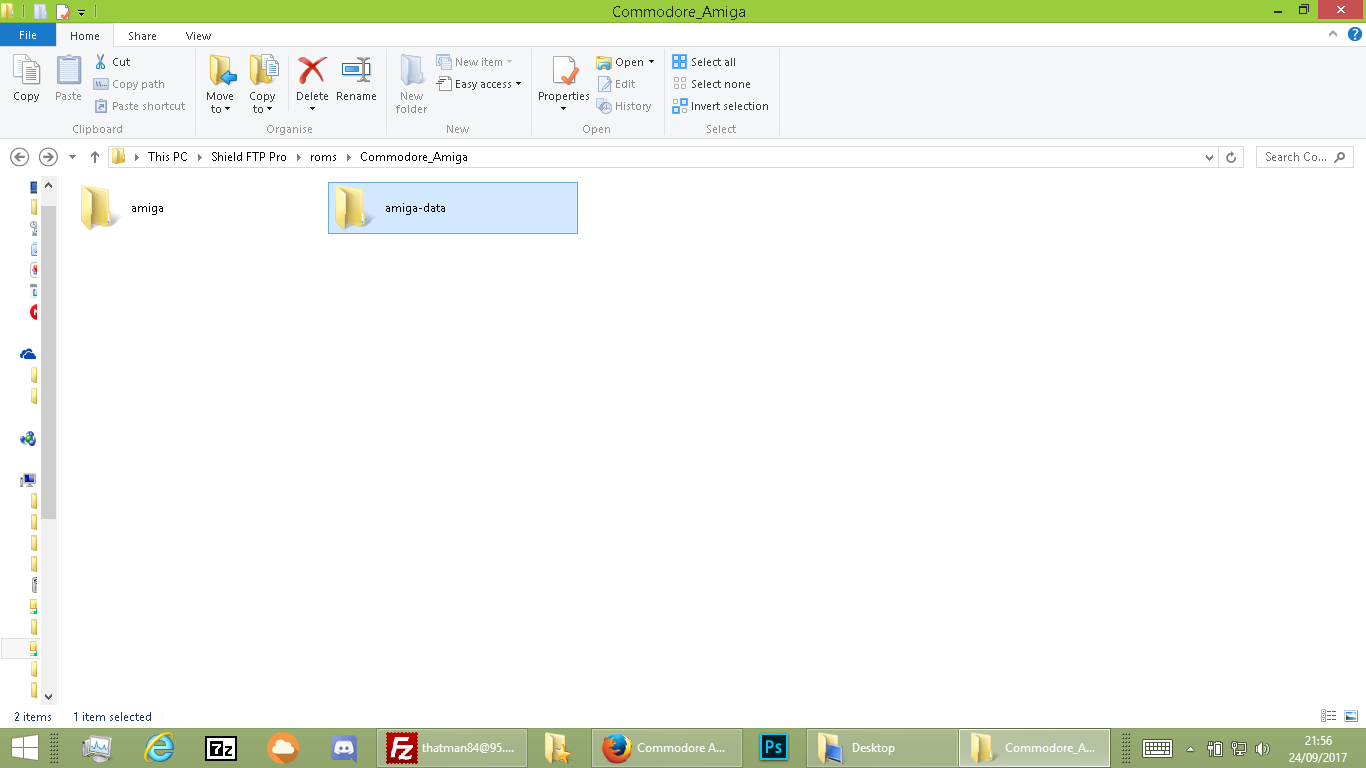Screen dimensions: 1366x768
Task: Go to This PC via the breadcrumb
Action: pos(166,156)
